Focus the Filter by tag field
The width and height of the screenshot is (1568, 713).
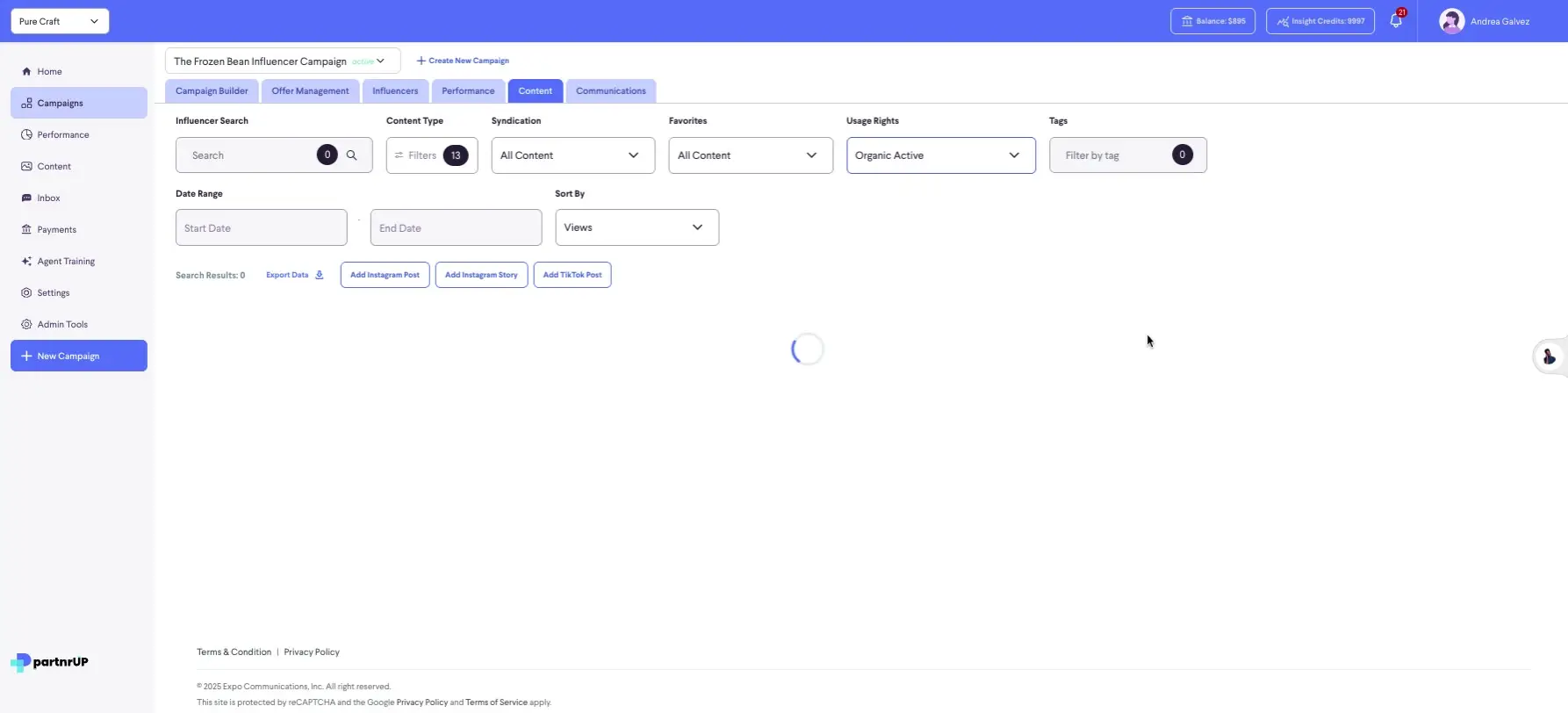tap(1128, 155)
